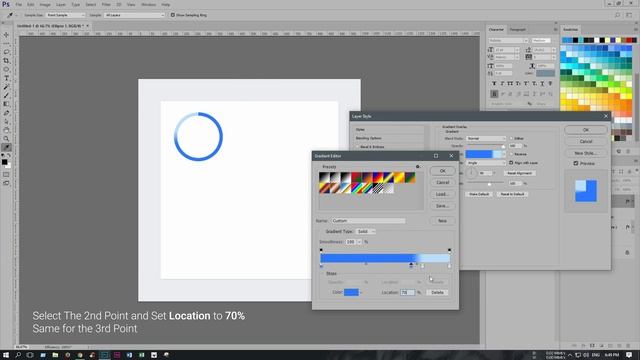The height and width of the screenshot is (360, 640).
Task: Toggle Quick Mask mode icon
Action: [6, 175]
